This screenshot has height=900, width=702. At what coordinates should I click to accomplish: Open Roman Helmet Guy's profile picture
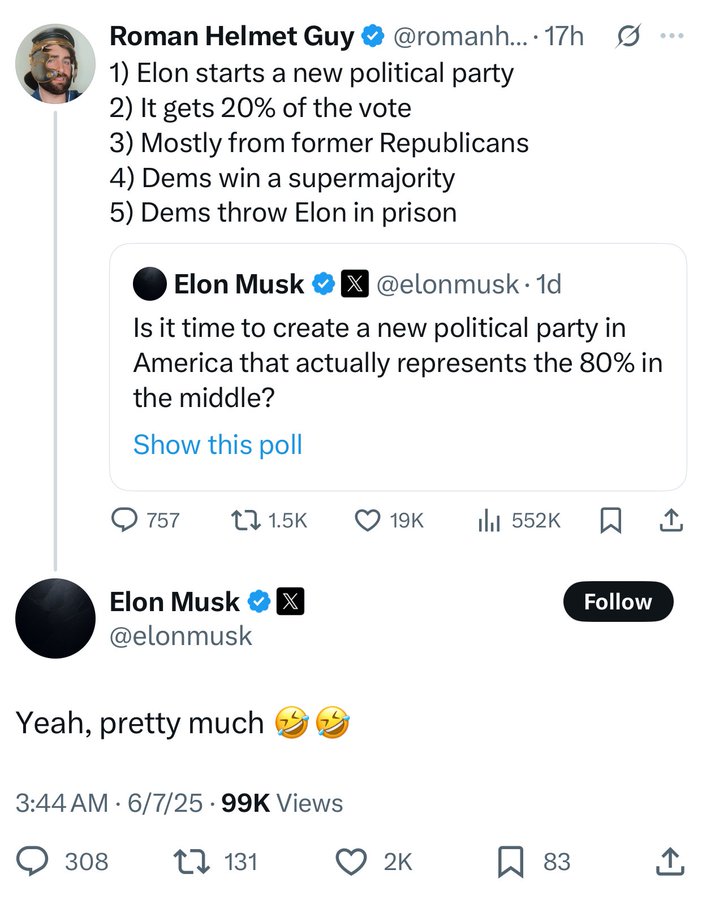tap(55, 63)
